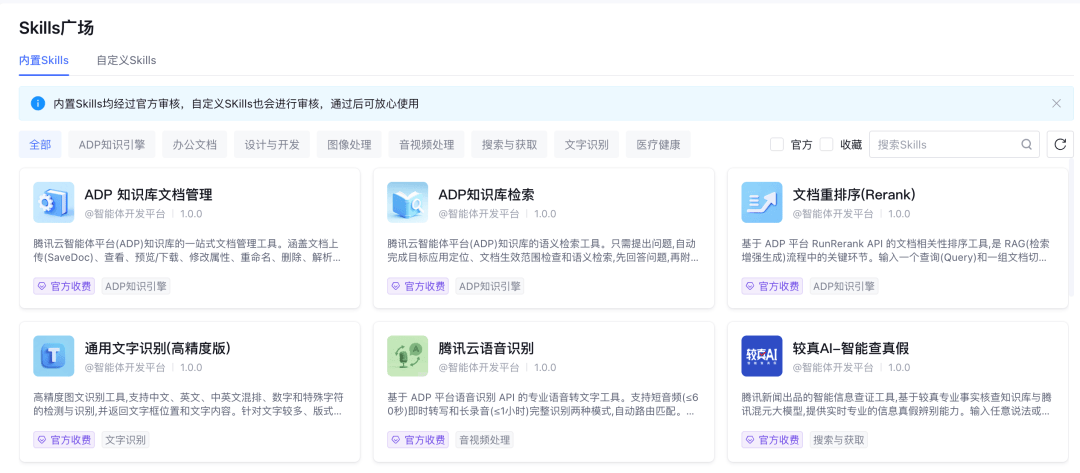This screenshot has height=473, width=1080.
Task: Filter by 医疗健康 category
Action: coord(658,145)
